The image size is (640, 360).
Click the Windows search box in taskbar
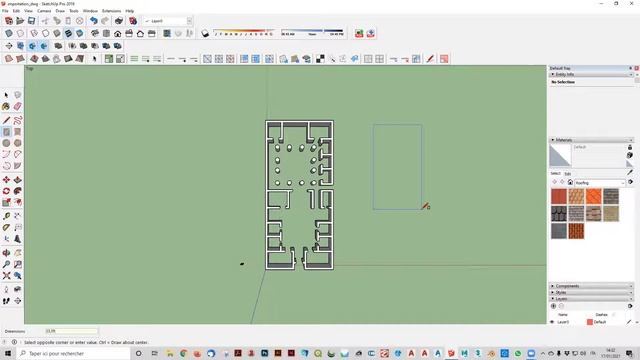point(73,353)
